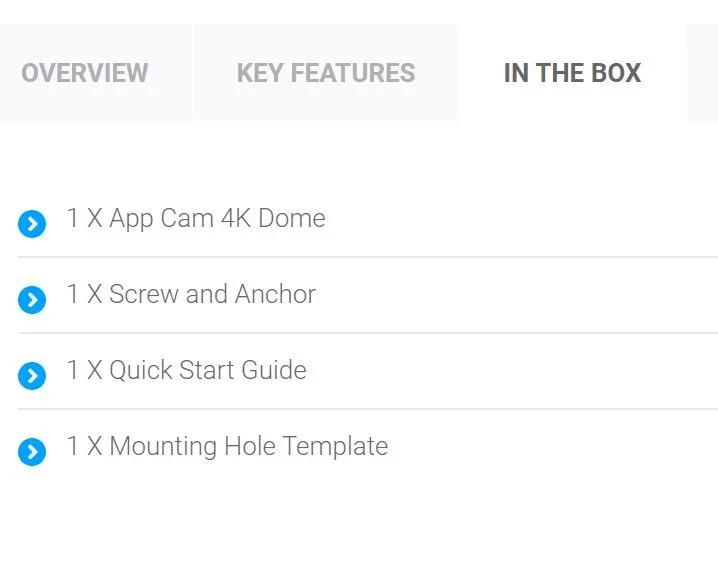Viewport: 718px width, 573px height.
Task: Click the divider line below Quick Start Guide
Action: click(368, 409)
